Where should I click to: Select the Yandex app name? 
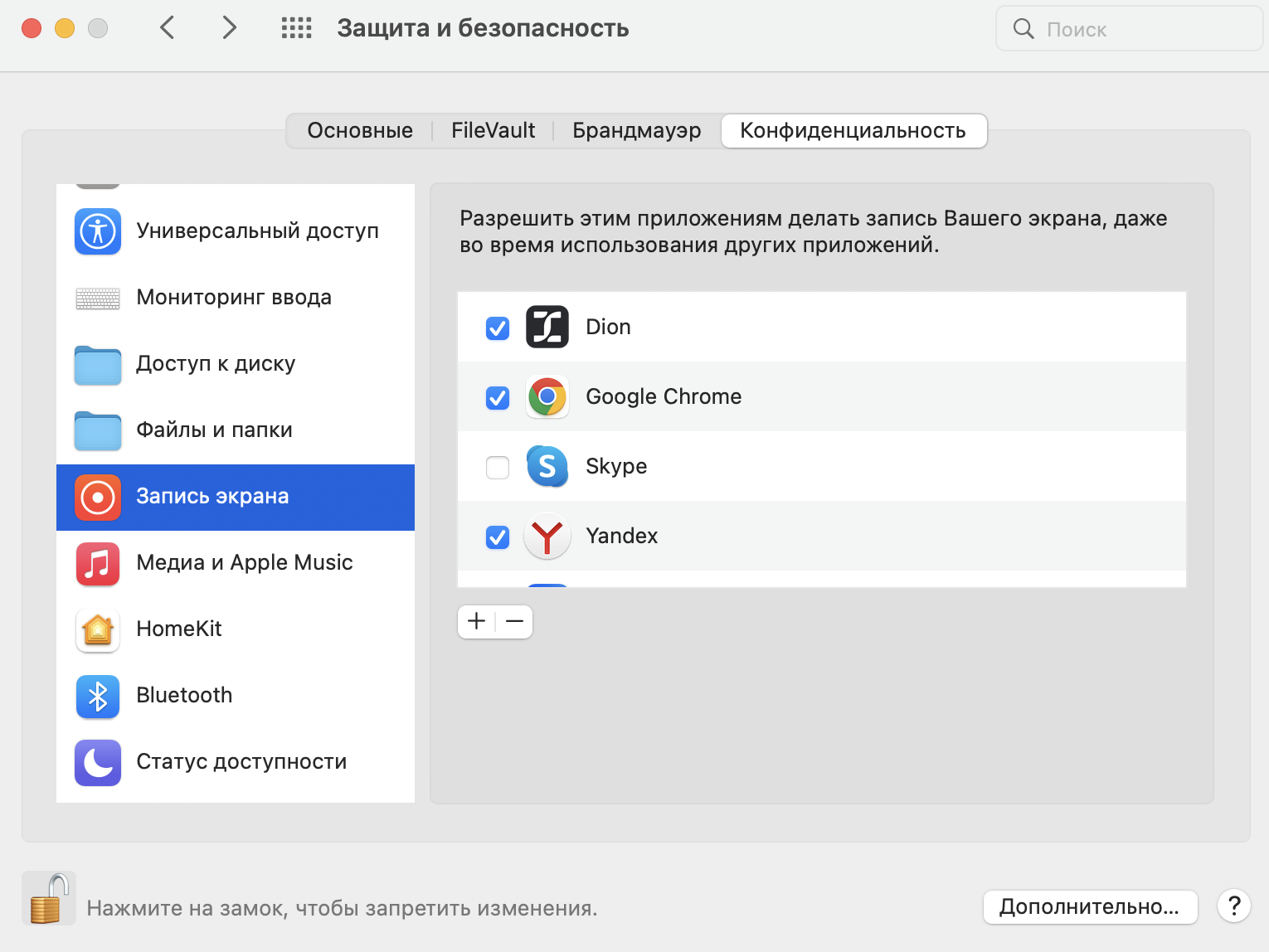click(x=622, y=536)
